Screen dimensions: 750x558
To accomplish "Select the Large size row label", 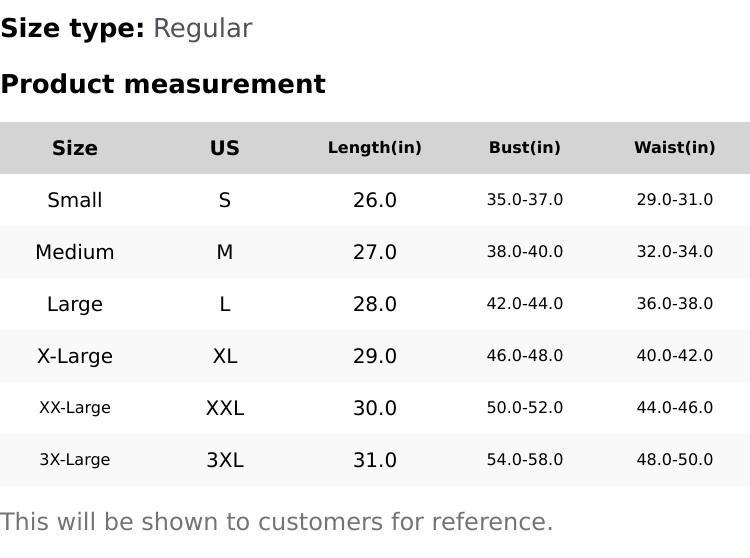I will click(x=75, y=304).
